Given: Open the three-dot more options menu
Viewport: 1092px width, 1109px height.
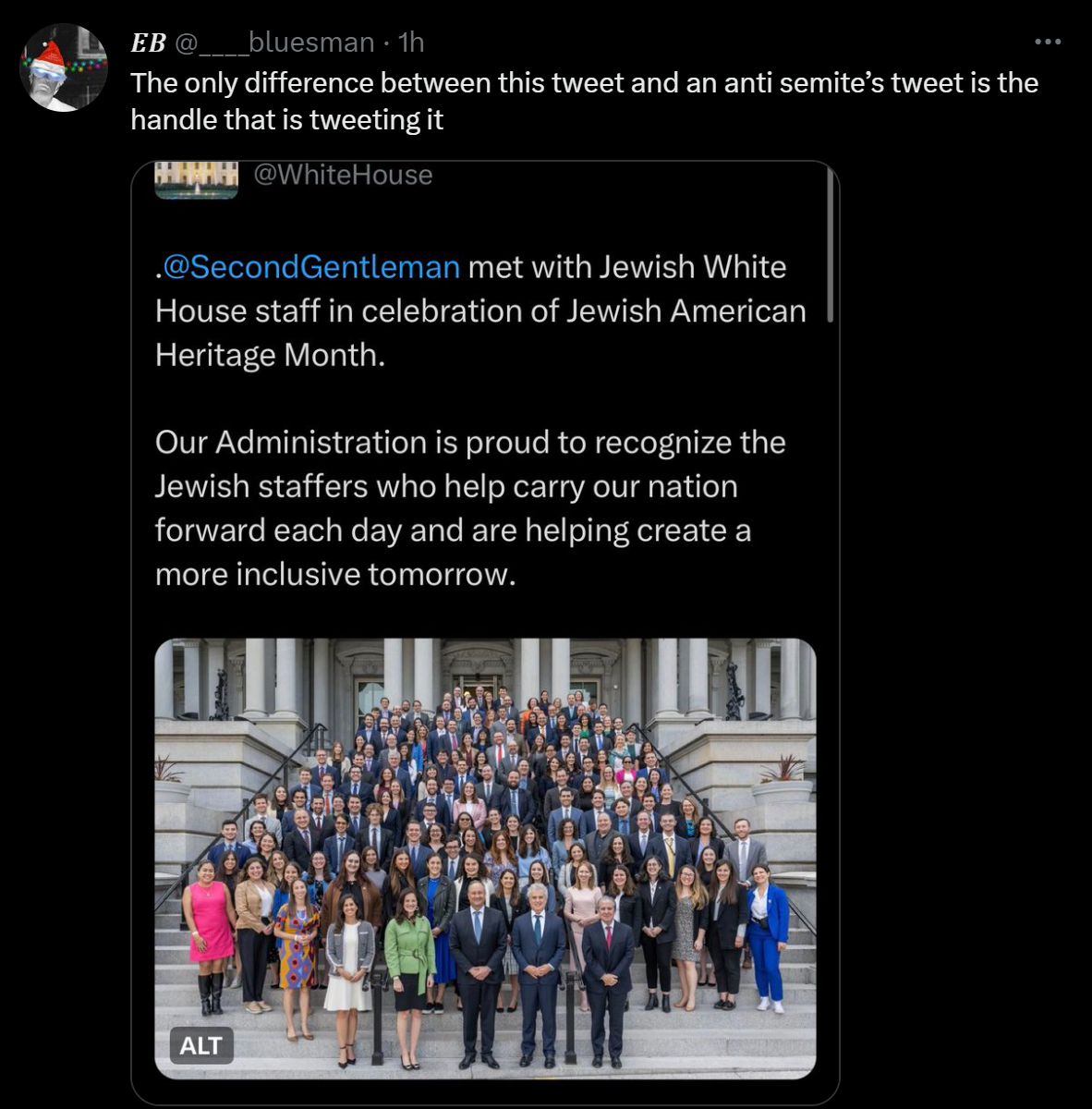Looking at the screenshot, I should pos(1047,43).
